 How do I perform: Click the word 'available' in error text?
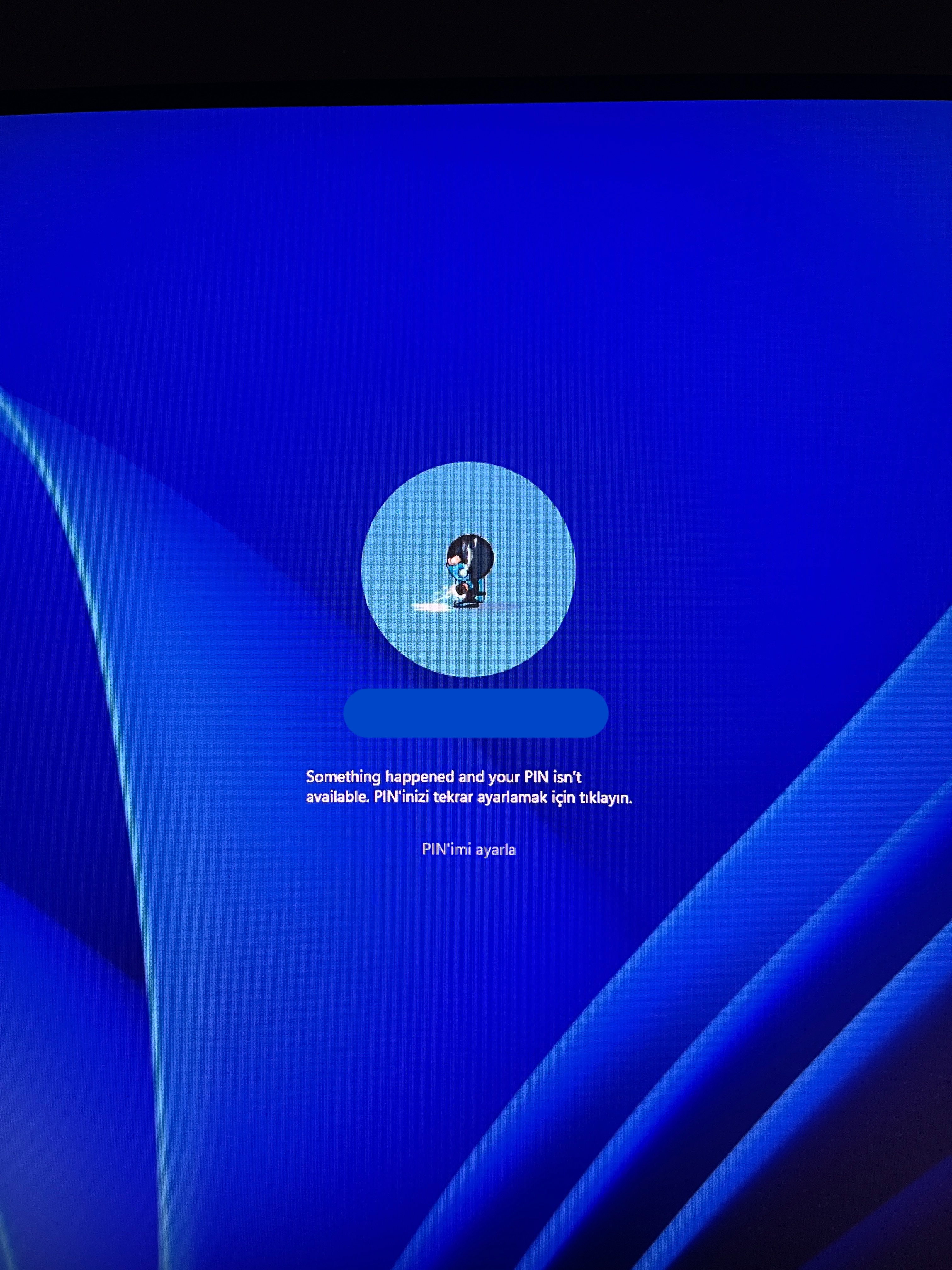[336, 798]
